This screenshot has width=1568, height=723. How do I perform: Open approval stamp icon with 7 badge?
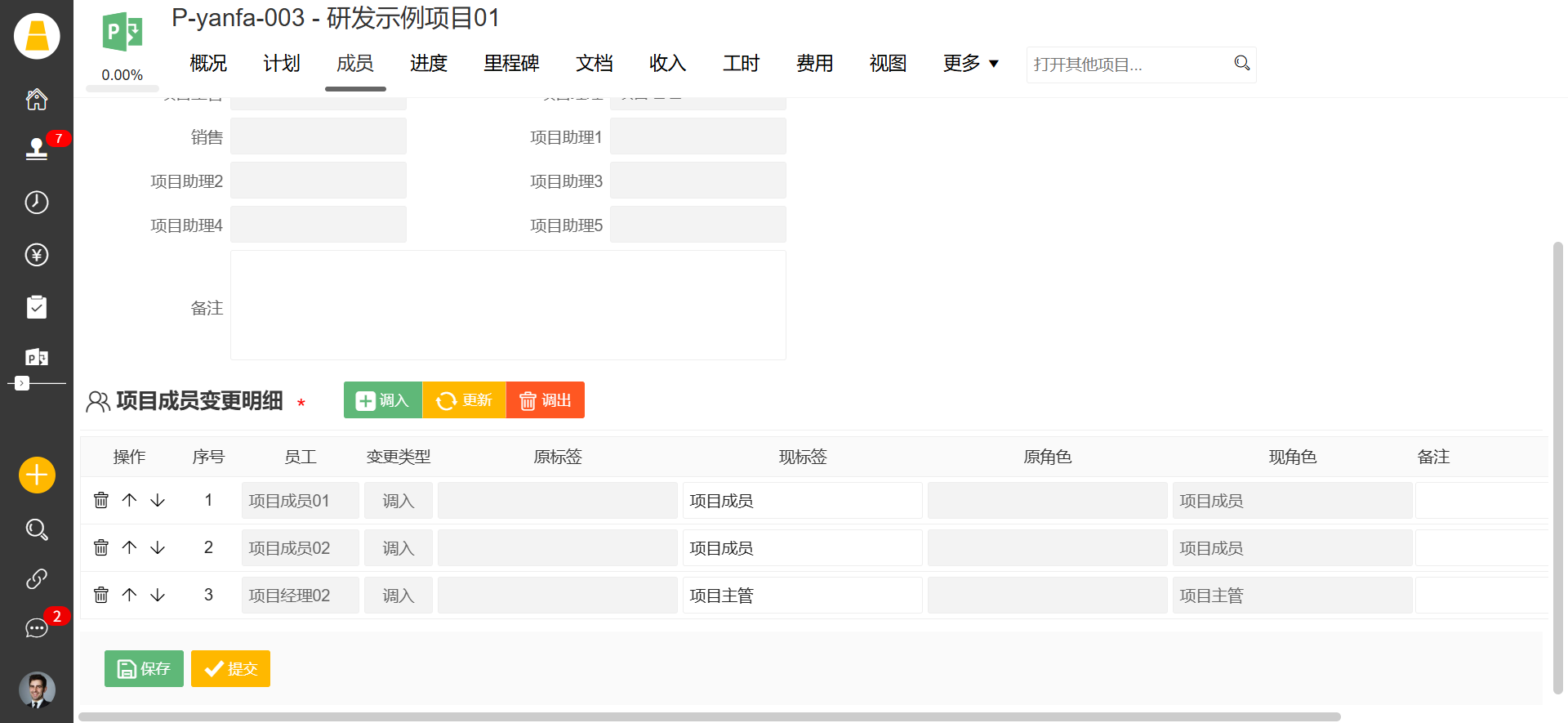(x=37, y=149)
